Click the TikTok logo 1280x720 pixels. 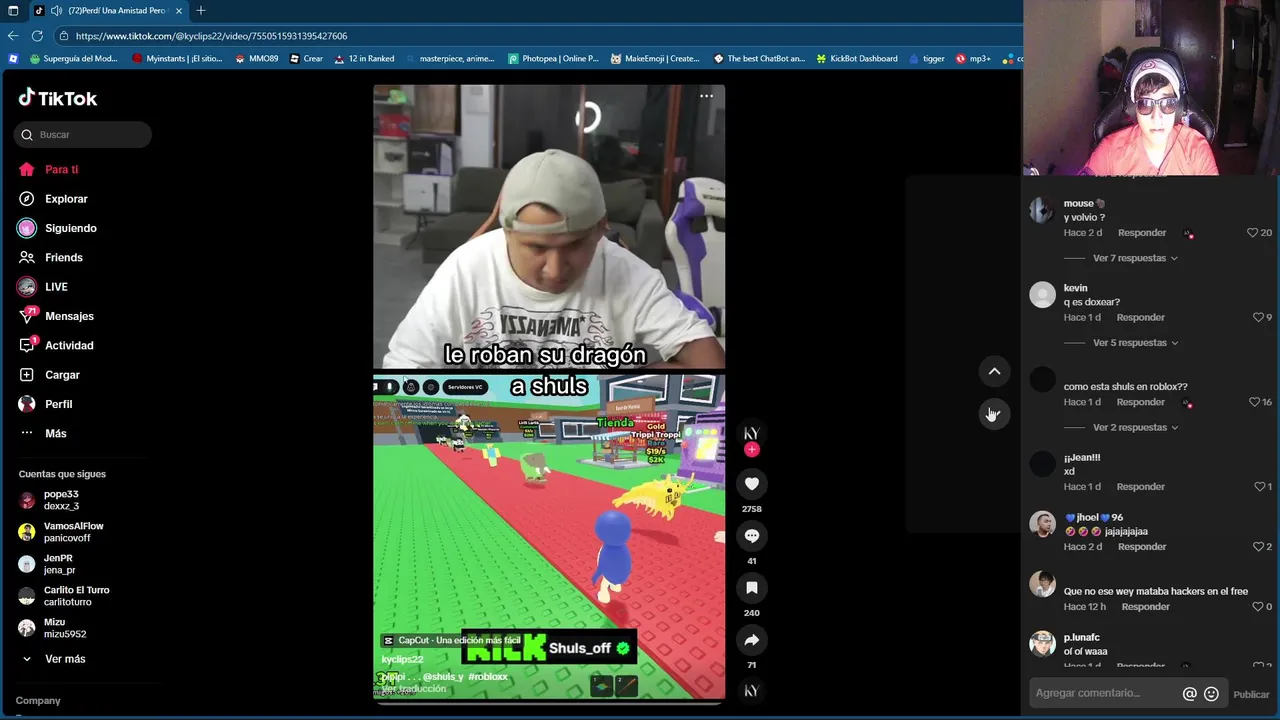(58, 98)
